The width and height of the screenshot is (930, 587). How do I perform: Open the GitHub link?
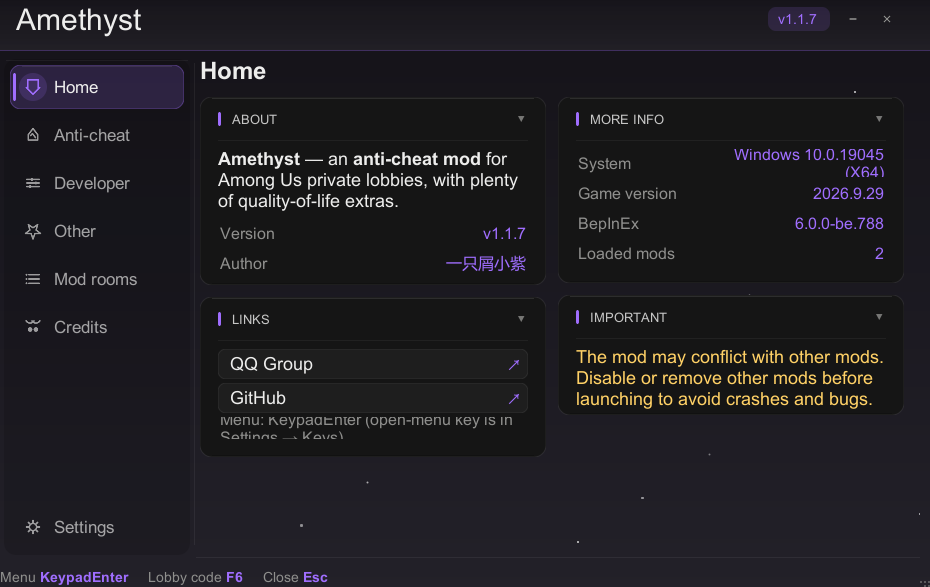372,398
